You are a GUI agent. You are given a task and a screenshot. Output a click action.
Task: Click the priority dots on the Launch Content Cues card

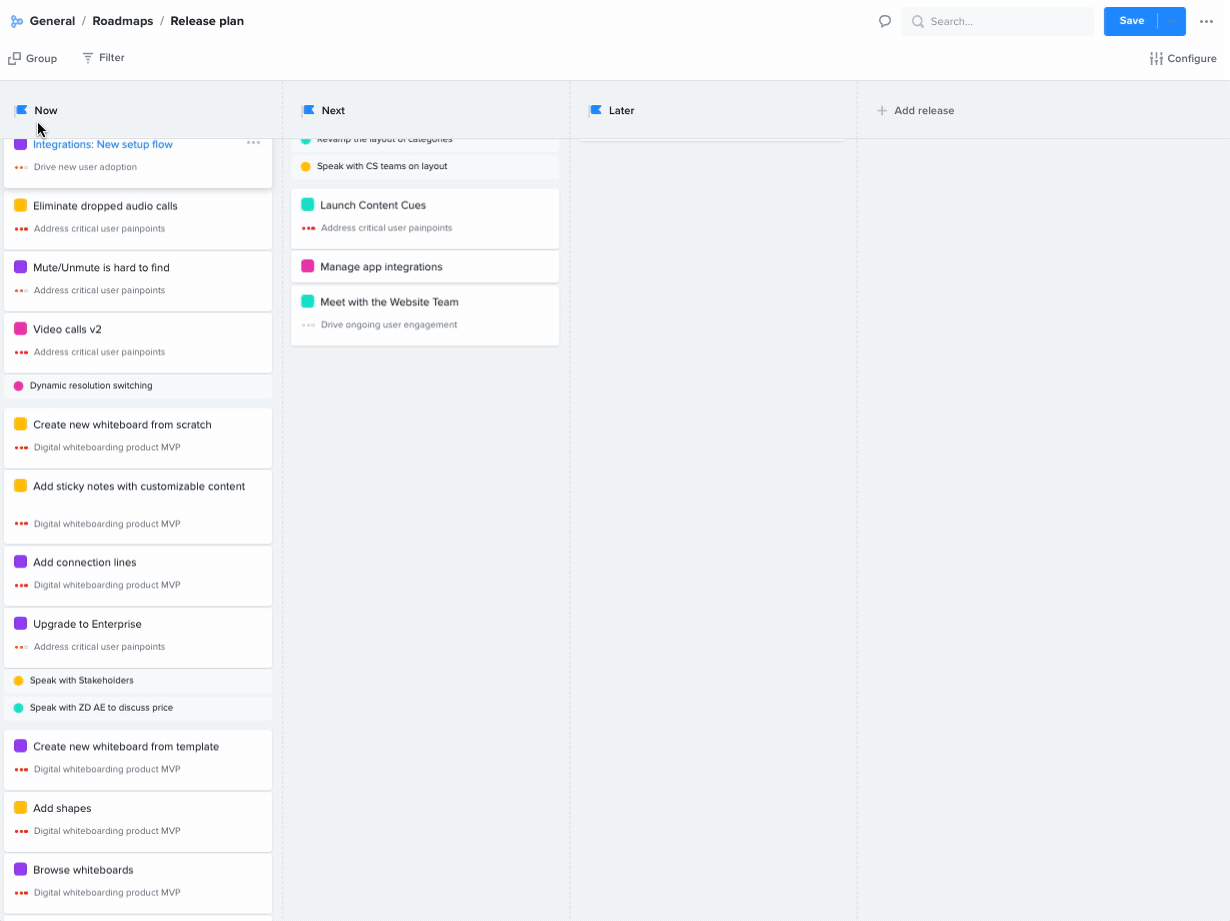coord(308,228)
